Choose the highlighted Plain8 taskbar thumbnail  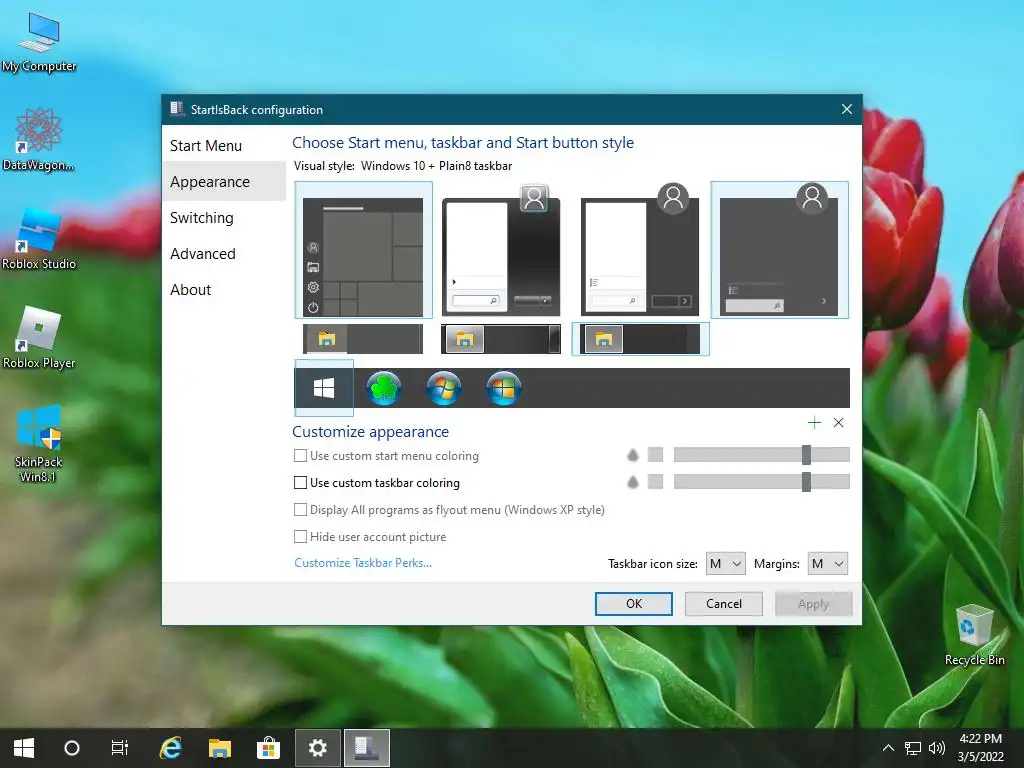coord(641,339)
